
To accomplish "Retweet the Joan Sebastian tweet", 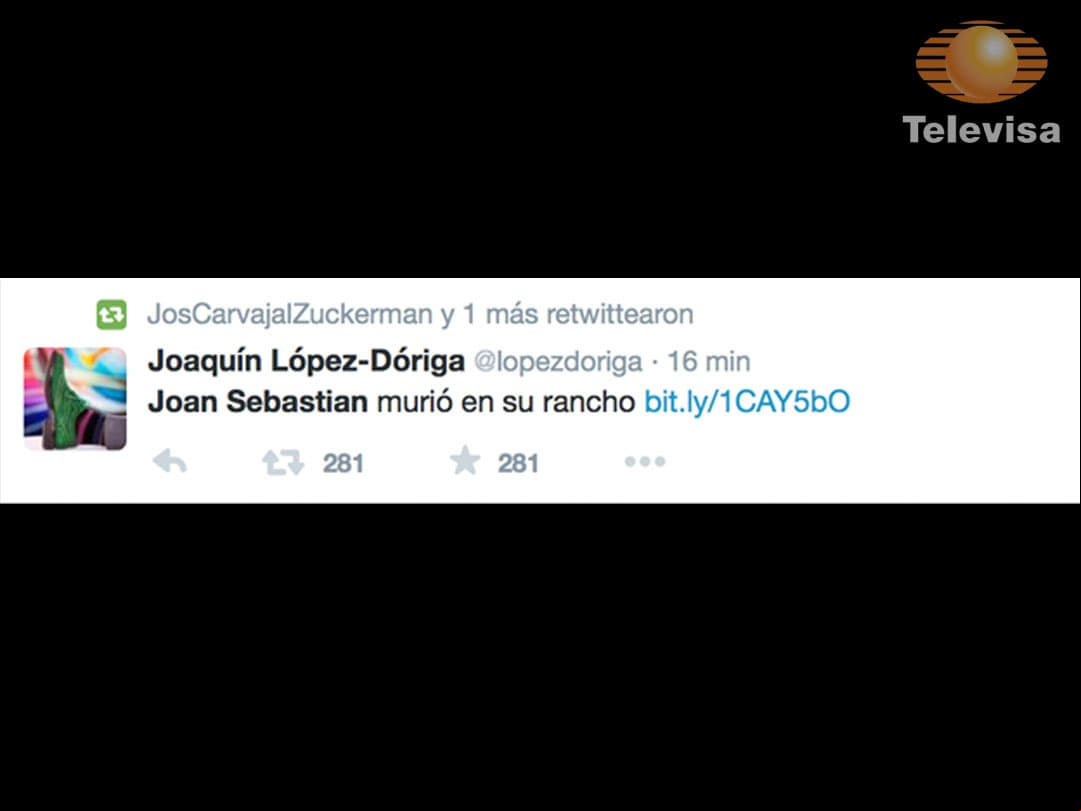I will click(283, 462).
